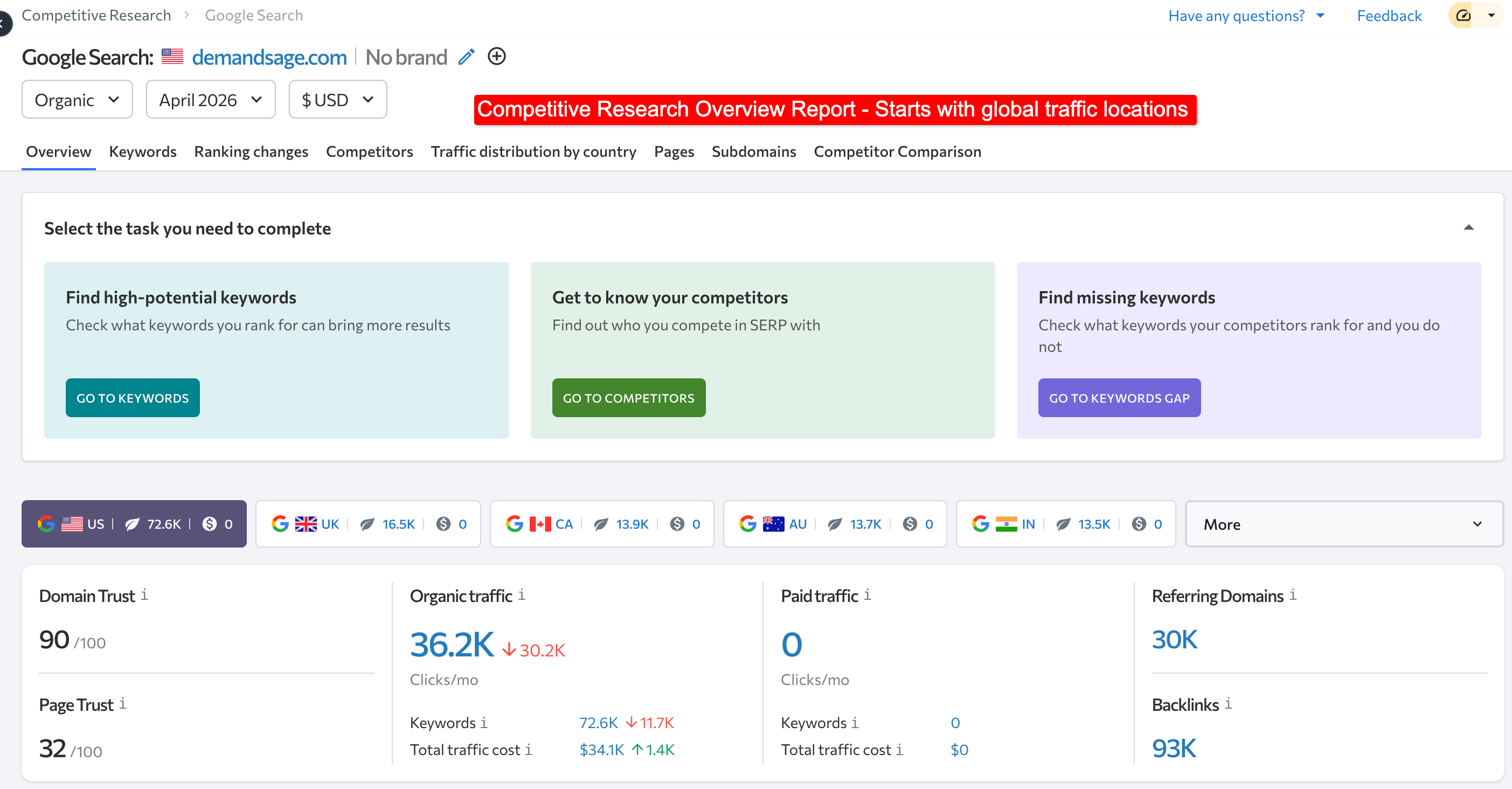The height and width of the screenshot is (789, 1512).
Task: Click Backlinks value 93K
Action: click(x=1173, y=748)
